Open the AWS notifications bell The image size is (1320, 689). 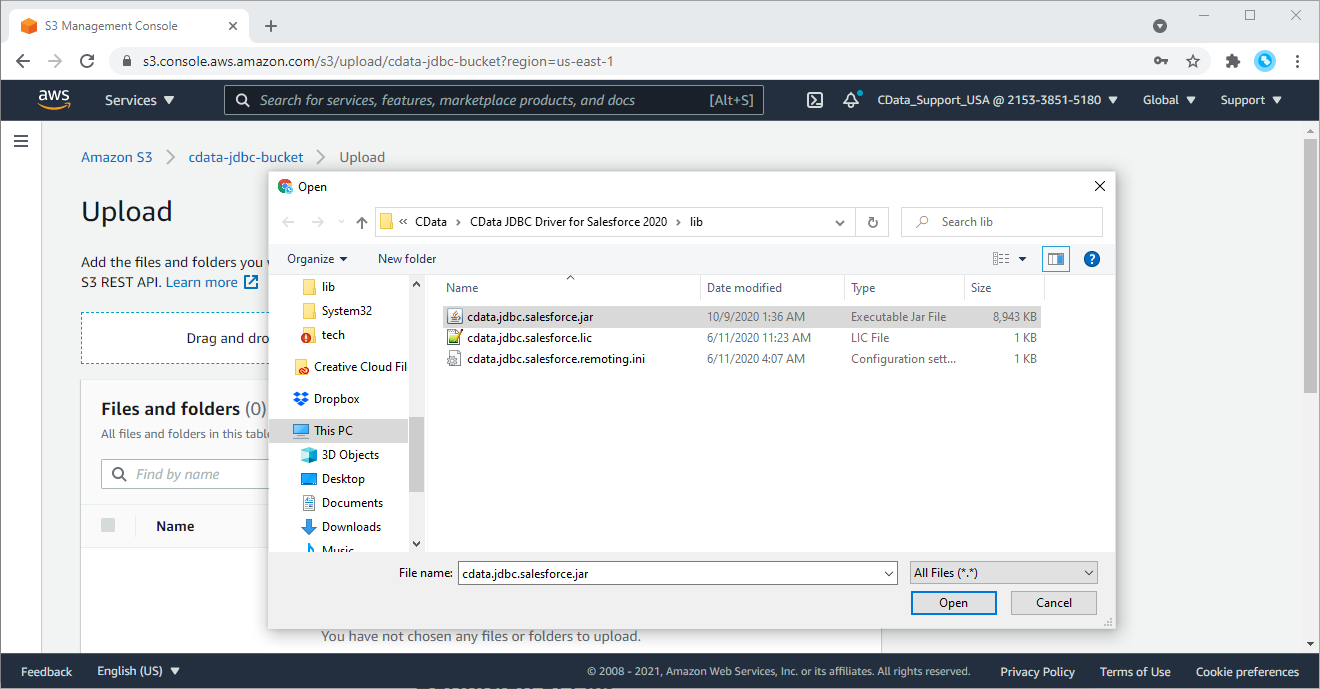pyautogui.click(x=851, y=100)
